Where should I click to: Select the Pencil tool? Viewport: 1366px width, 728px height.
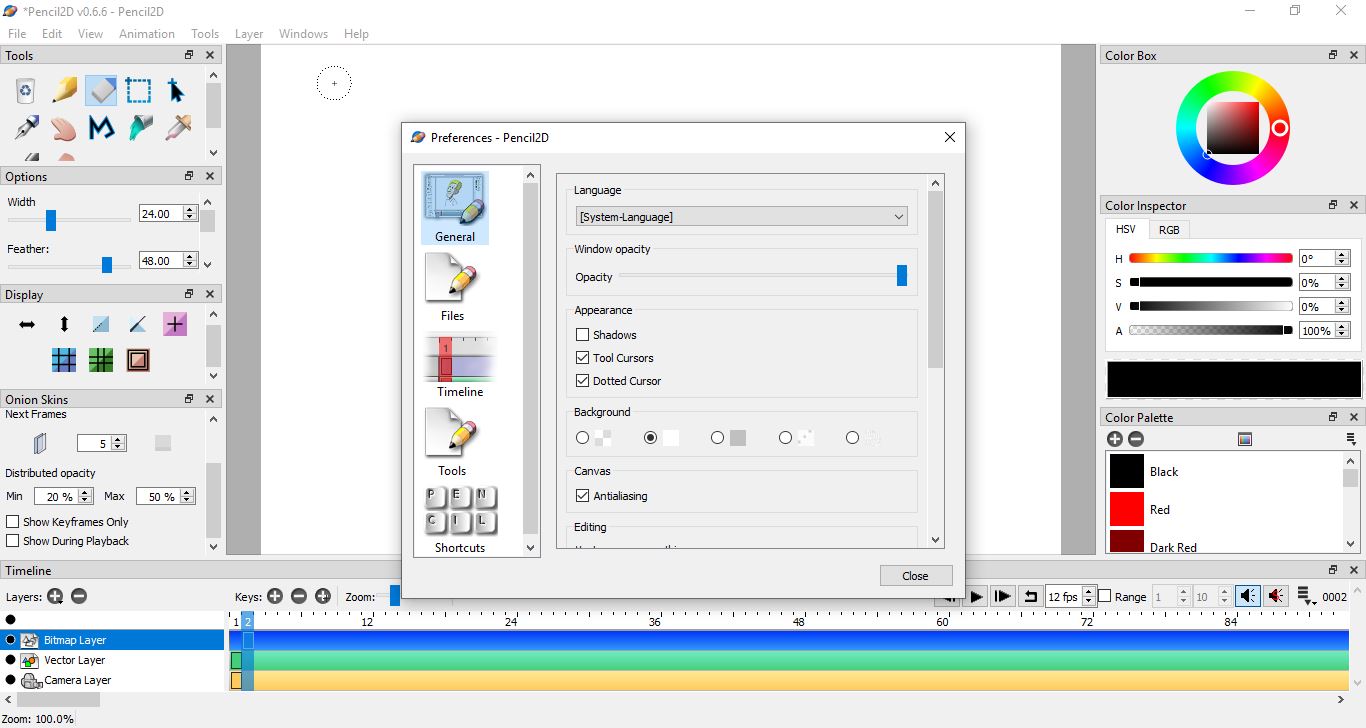point(64,91)
